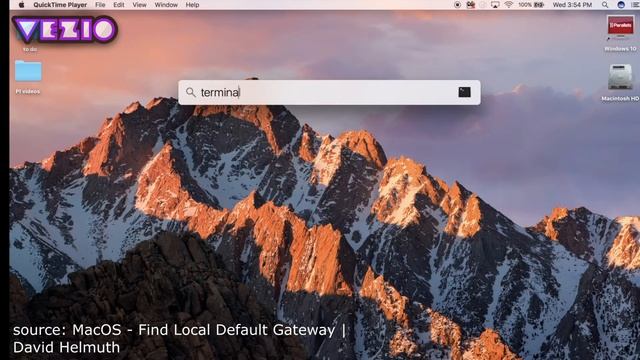The image size is (640, 360).
Task: Click the Macintosh HD label
Action: (620, 98)
